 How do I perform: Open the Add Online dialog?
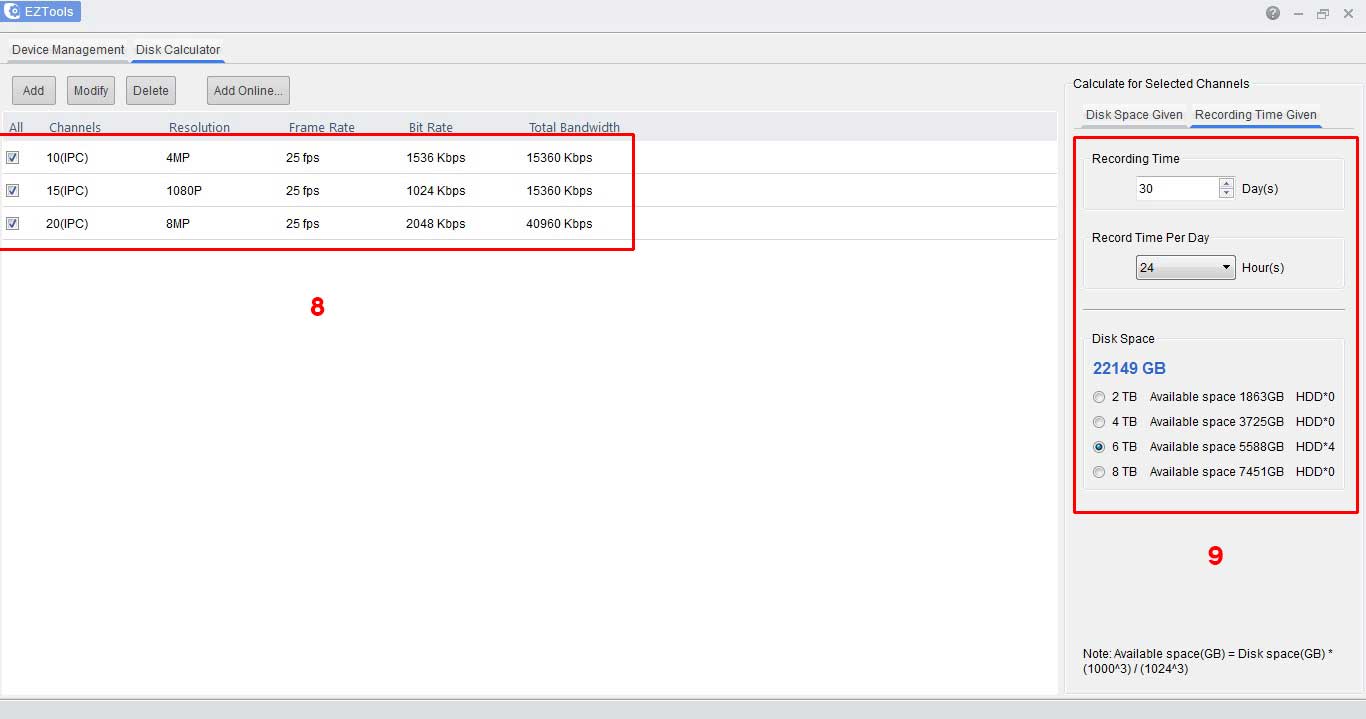[248, 90]
